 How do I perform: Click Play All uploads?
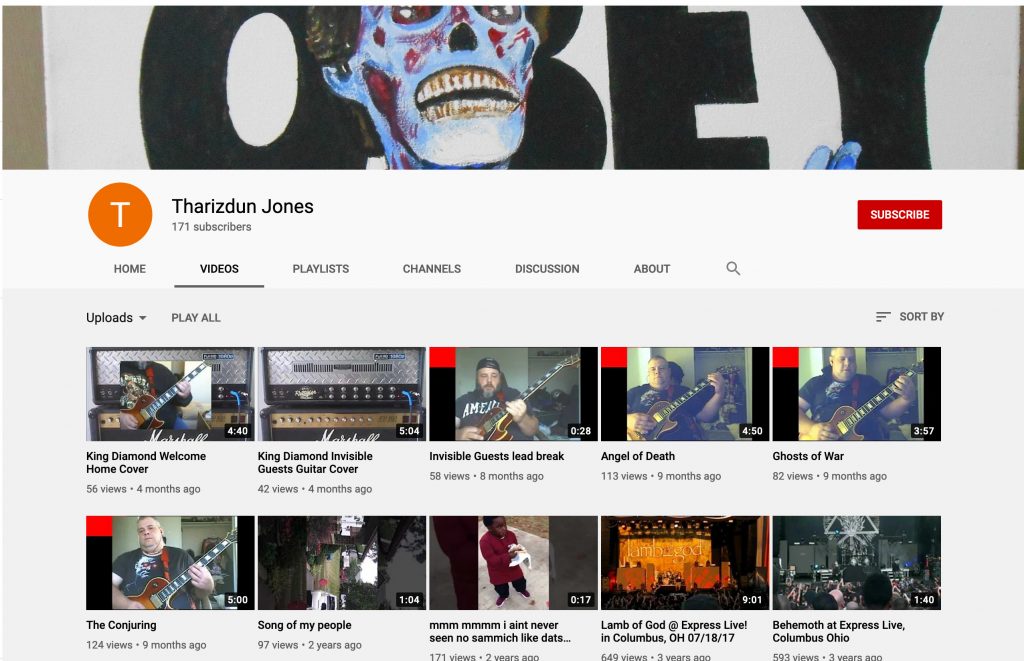(196, 317)
